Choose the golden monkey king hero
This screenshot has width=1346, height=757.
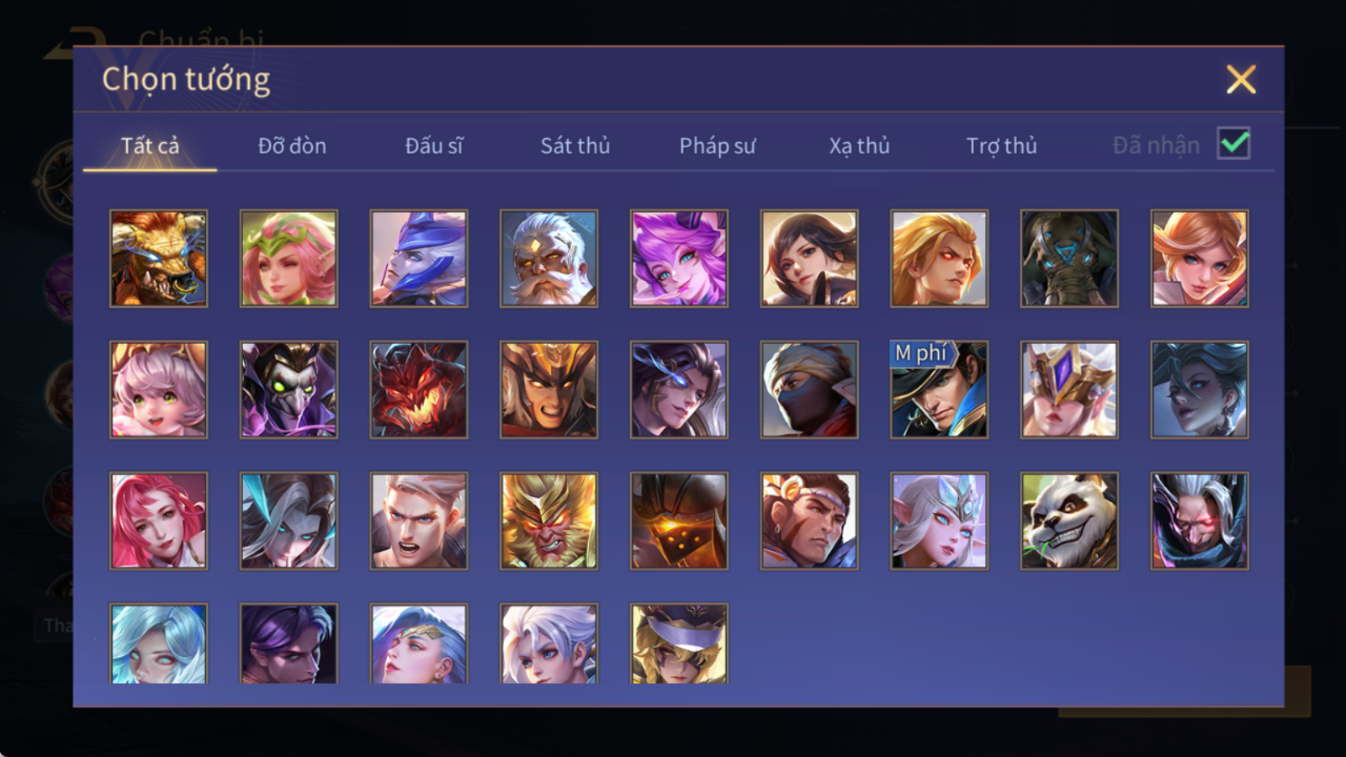549,521
